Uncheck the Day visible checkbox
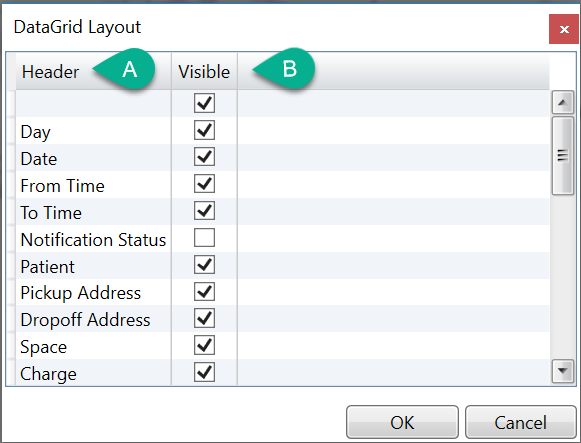The width and height of the screenshot is (581, 443). point(204,130)
